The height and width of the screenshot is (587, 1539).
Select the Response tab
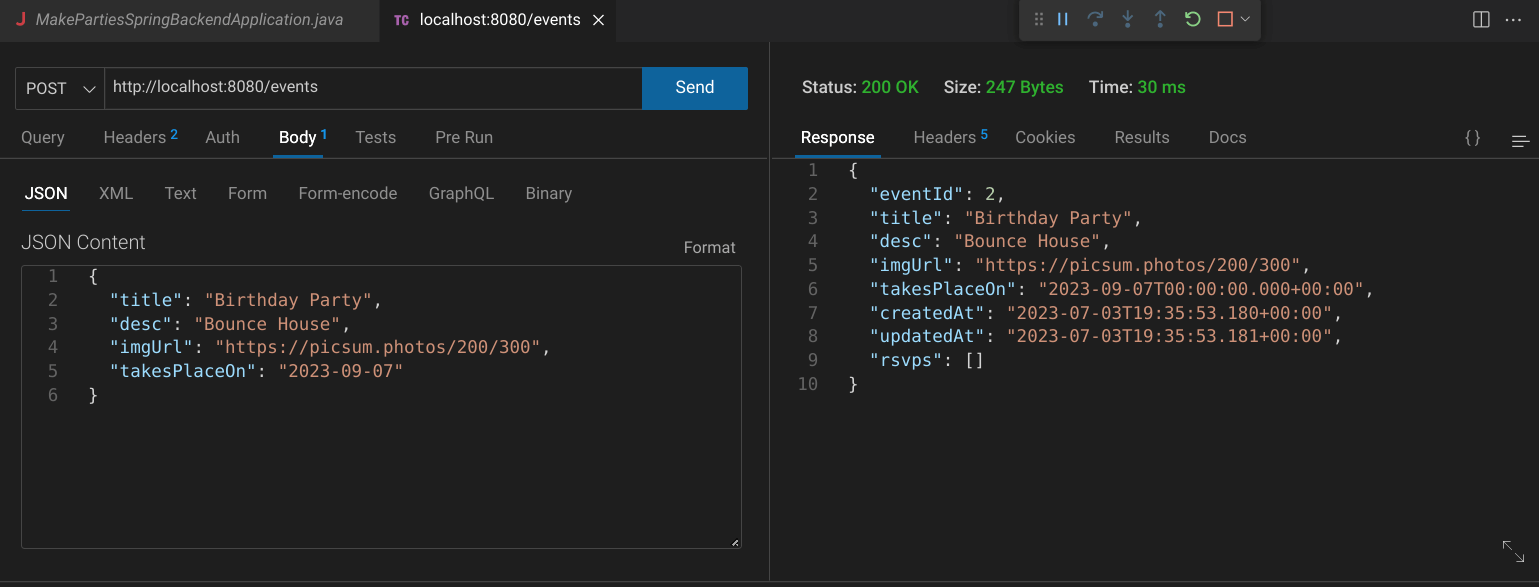click(838, 137)
